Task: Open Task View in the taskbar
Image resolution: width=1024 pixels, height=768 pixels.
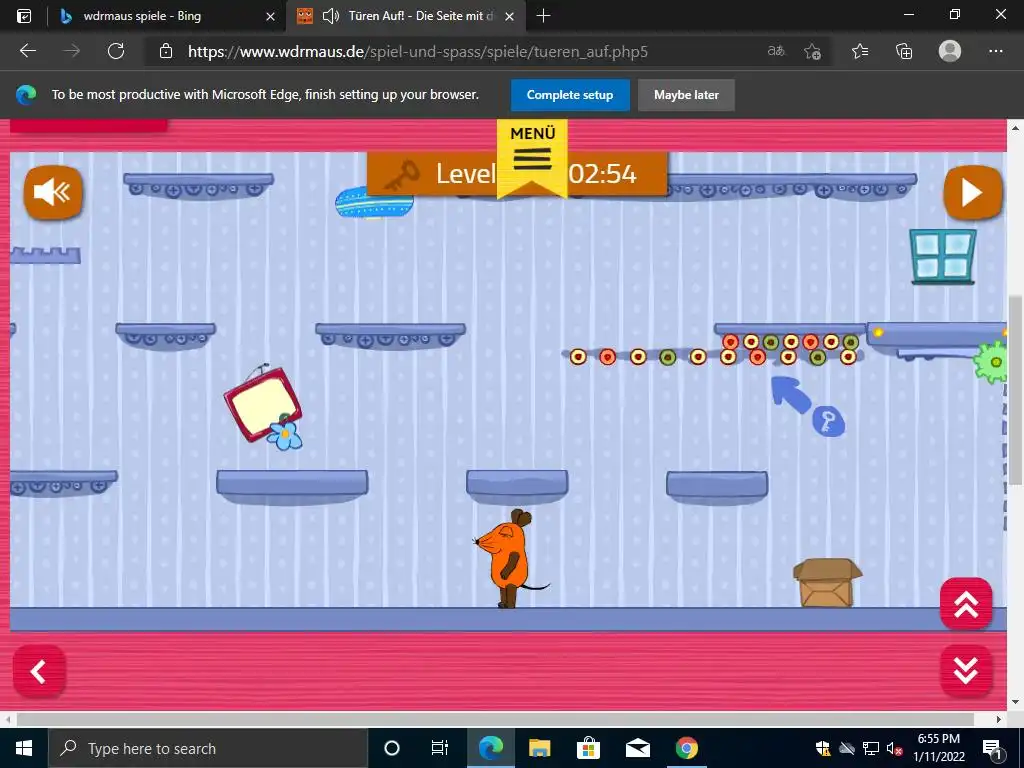Action: tap(440, 748)
